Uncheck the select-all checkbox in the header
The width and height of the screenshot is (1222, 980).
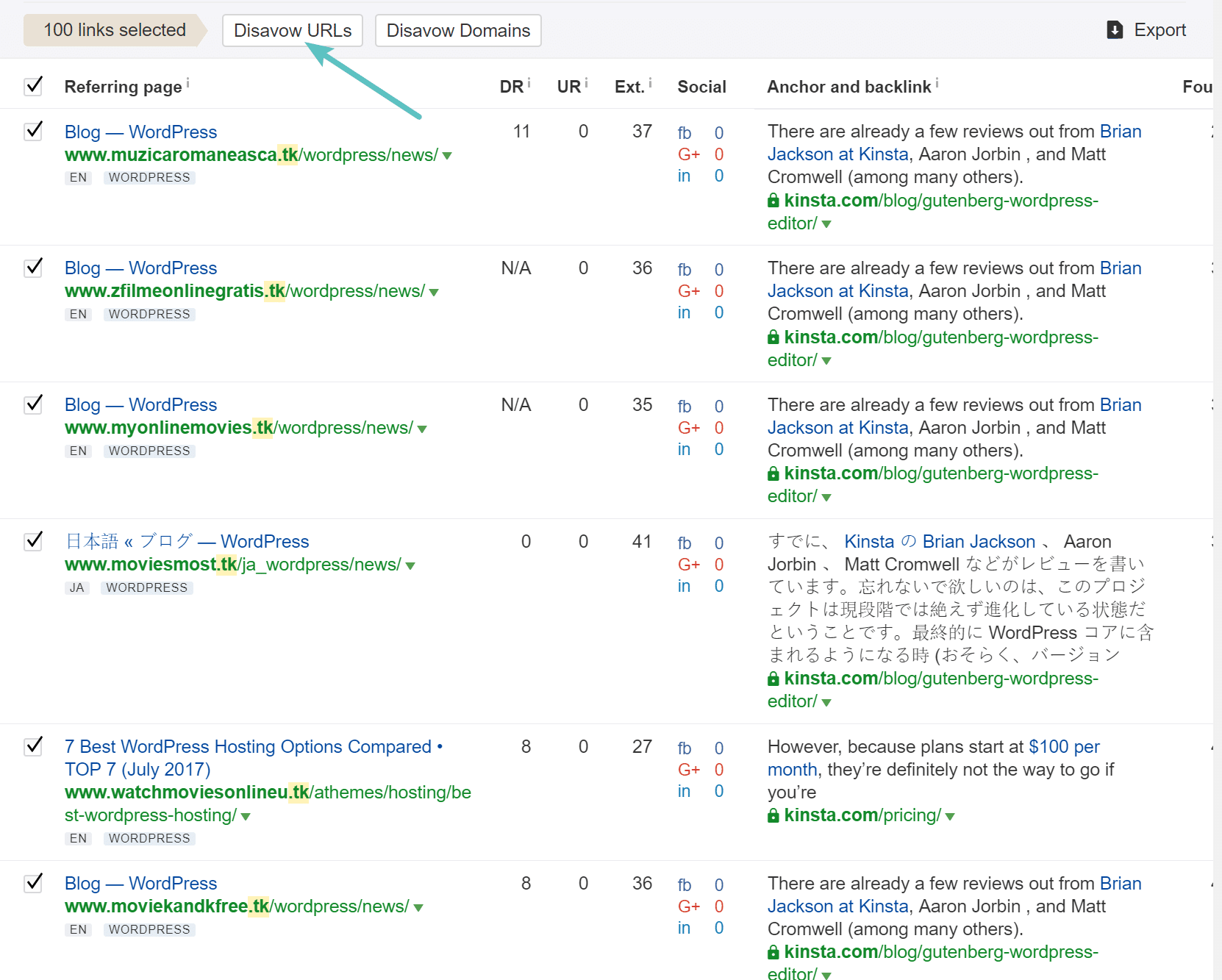click(33, 86)
